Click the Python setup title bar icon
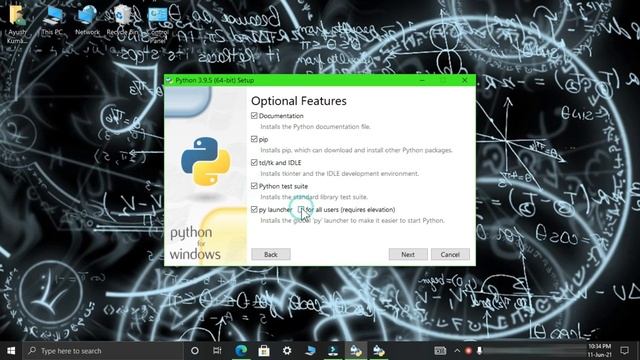 pos(169,80)
